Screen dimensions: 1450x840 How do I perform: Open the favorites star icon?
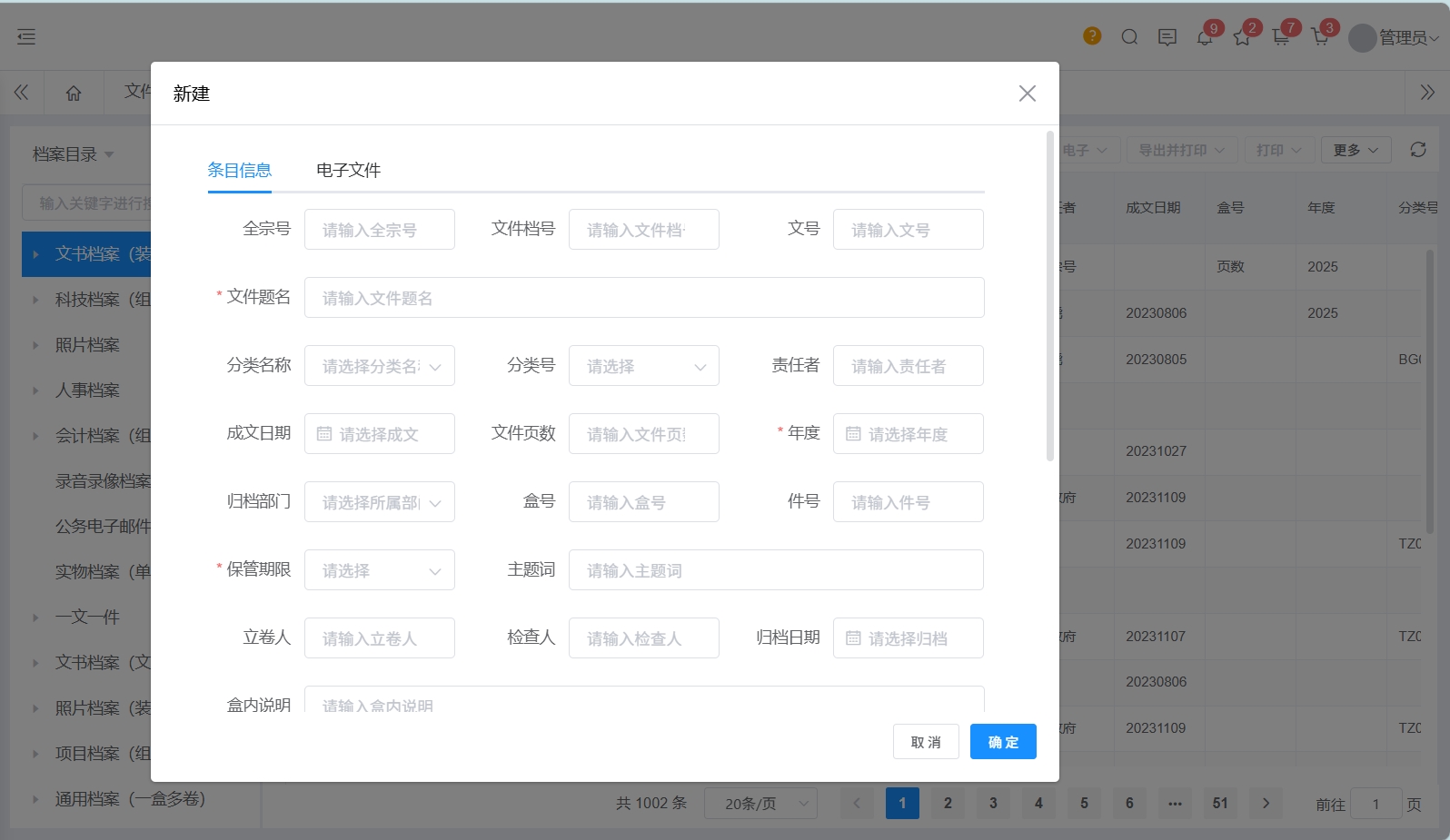point(1242,38)
